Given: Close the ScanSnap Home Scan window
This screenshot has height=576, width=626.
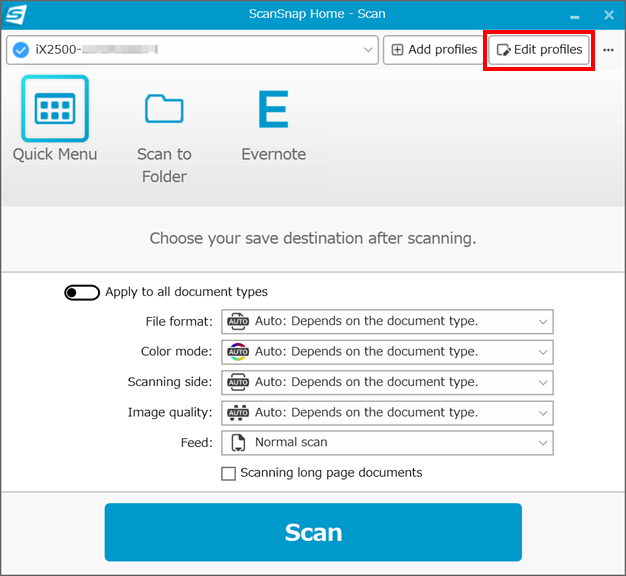Looking at the screenshot, I should 609,15.
